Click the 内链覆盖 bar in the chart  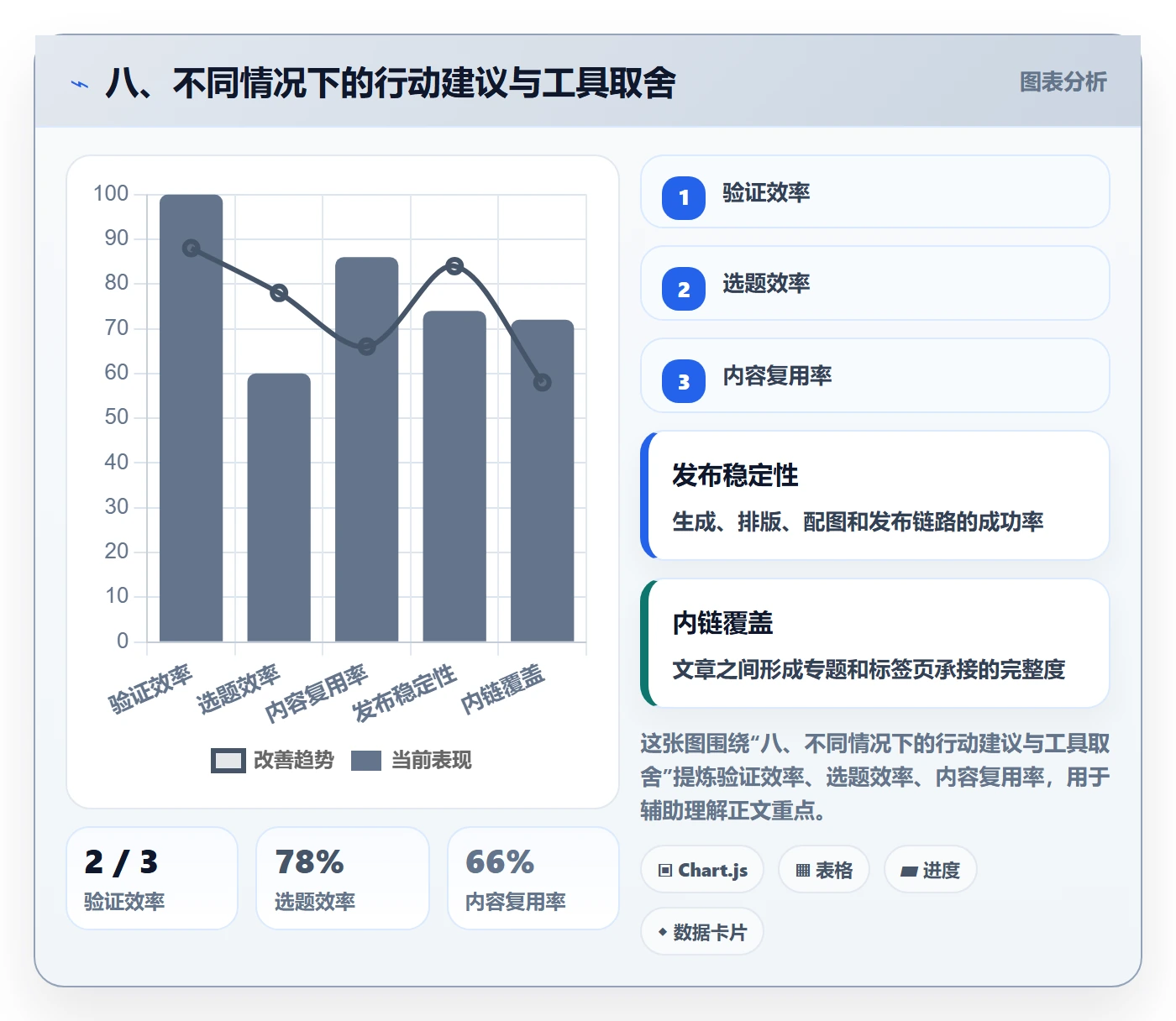point(543,481)
